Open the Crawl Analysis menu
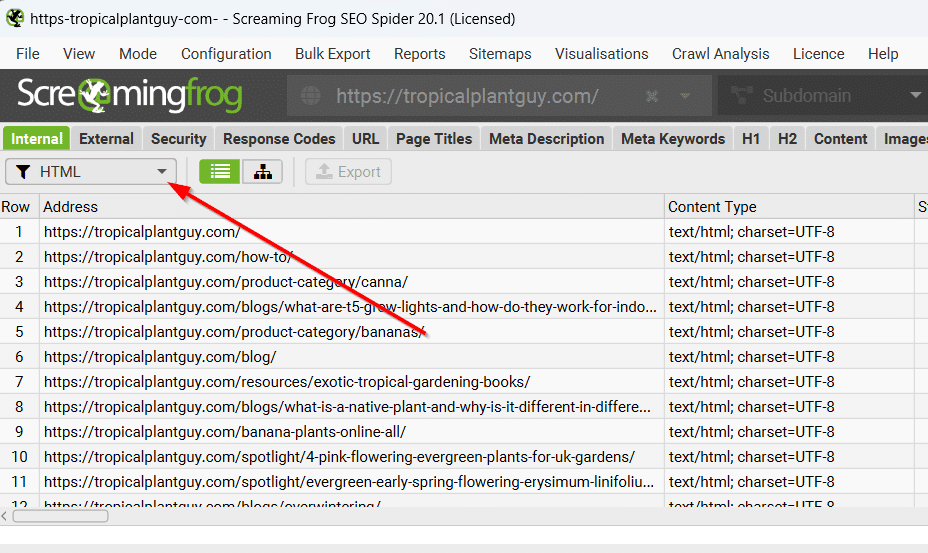 coord(720,54)
